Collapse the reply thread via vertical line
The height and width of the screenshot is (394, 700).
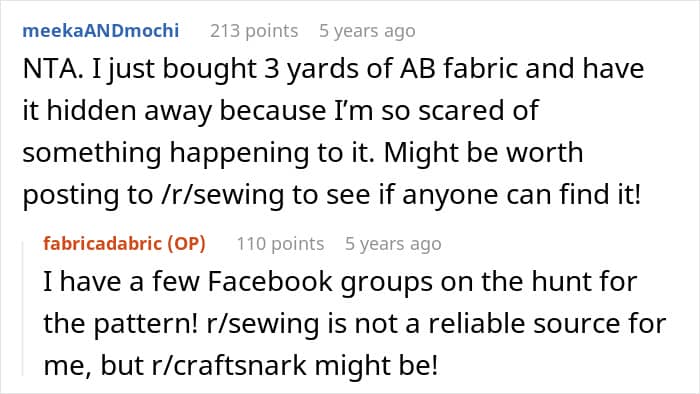(x=23, y=308)
